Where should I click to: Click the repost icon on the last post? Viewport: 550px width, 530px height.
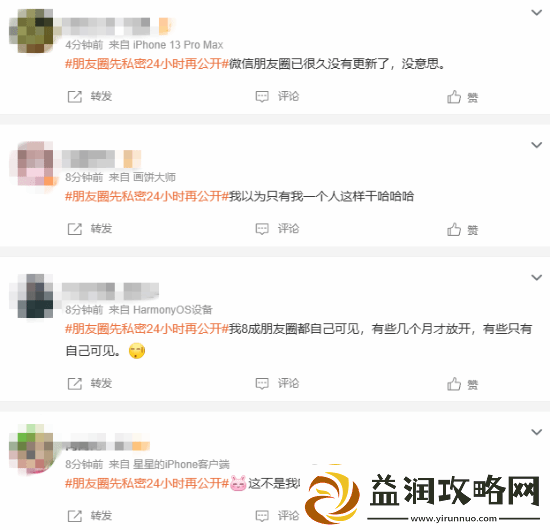pos(74,516)
